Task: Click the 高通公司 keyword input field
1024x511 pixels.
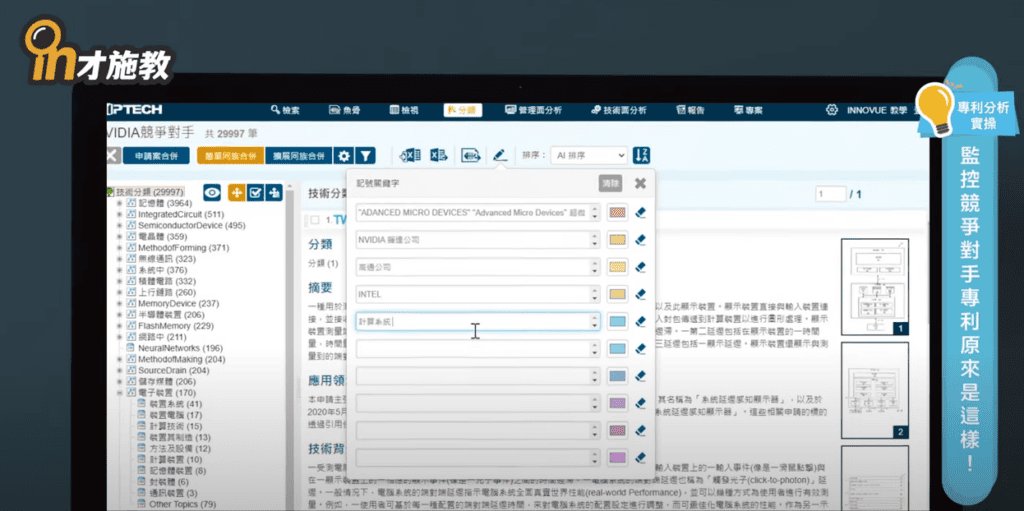Action: 475,267
